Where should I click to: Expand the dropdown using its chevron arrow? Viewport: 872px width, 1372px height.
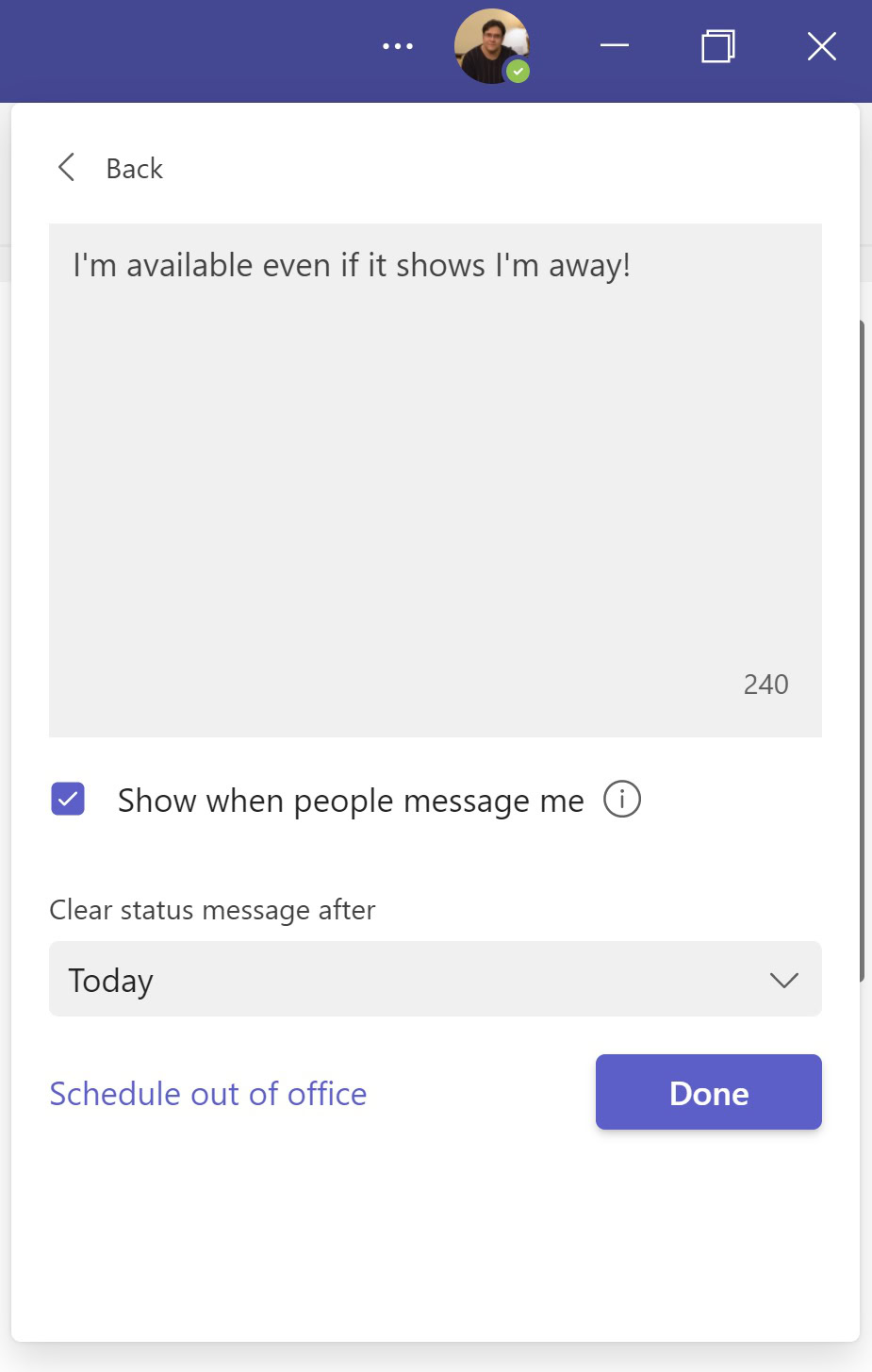pyautogui.click(x=783, y=981)
